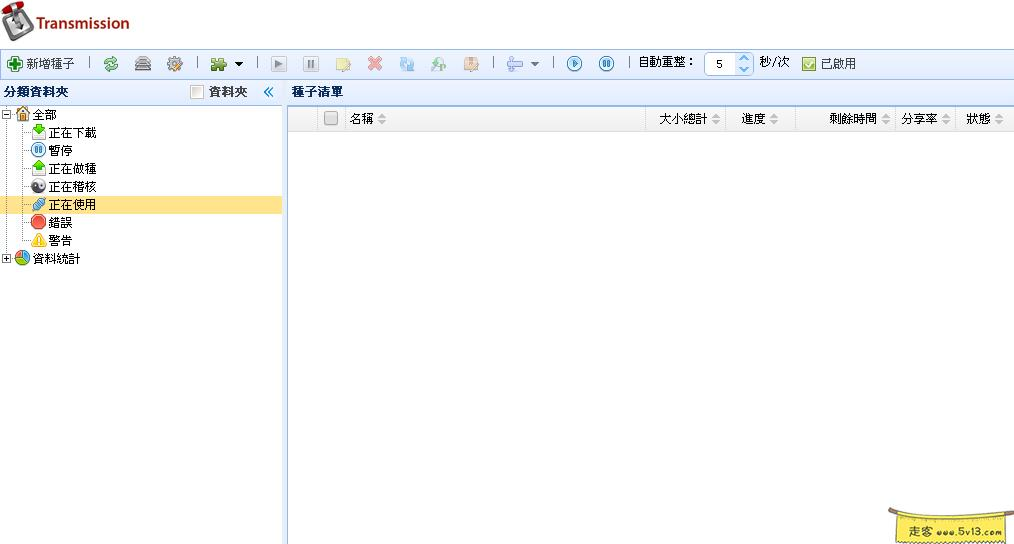Click the blue pause icon beside 暫停
Image resolution: width=1014 pixels, height=544 pixels.
[39, 150]
